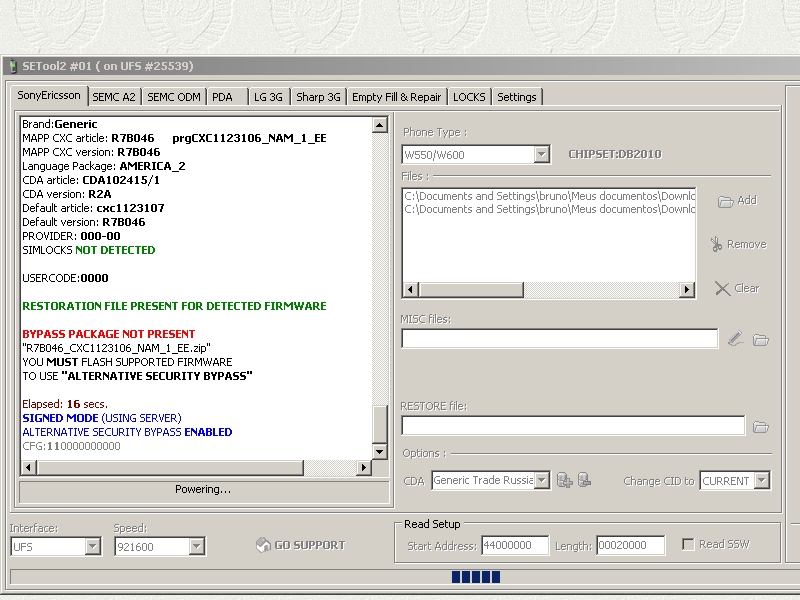The image size is (800, 600).
Task: Click the Remove file button
Action: click(738, 244)
